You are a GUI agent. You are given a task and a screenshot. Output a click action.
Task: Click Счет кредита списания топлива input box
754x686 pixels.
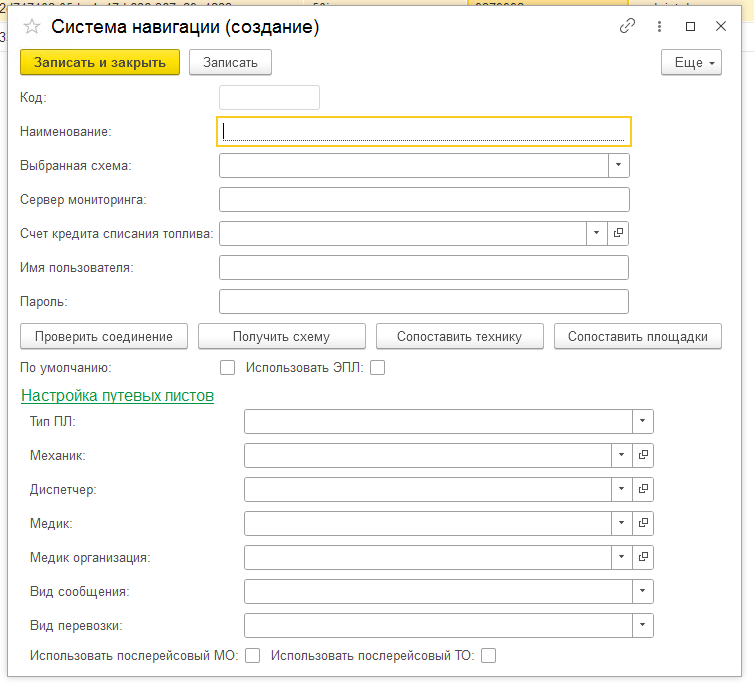coord(403,233)
